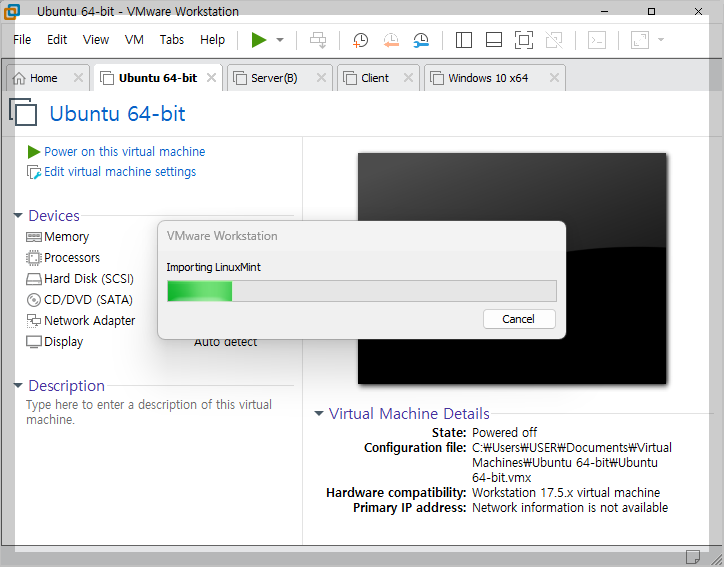The width and height of the screenshot is (724, 567).
Task: Click the stretch guest display icon
Action: pyautogui.click(x=640, y=40)
